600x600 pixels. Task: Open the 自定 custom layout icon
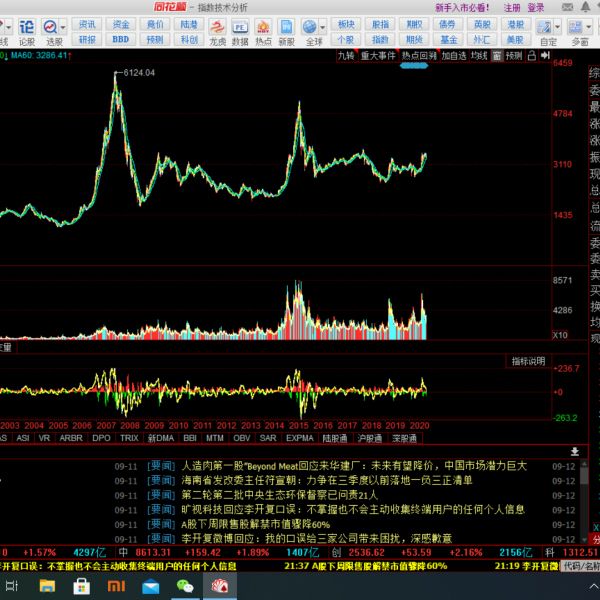click(x=545, y=31)
